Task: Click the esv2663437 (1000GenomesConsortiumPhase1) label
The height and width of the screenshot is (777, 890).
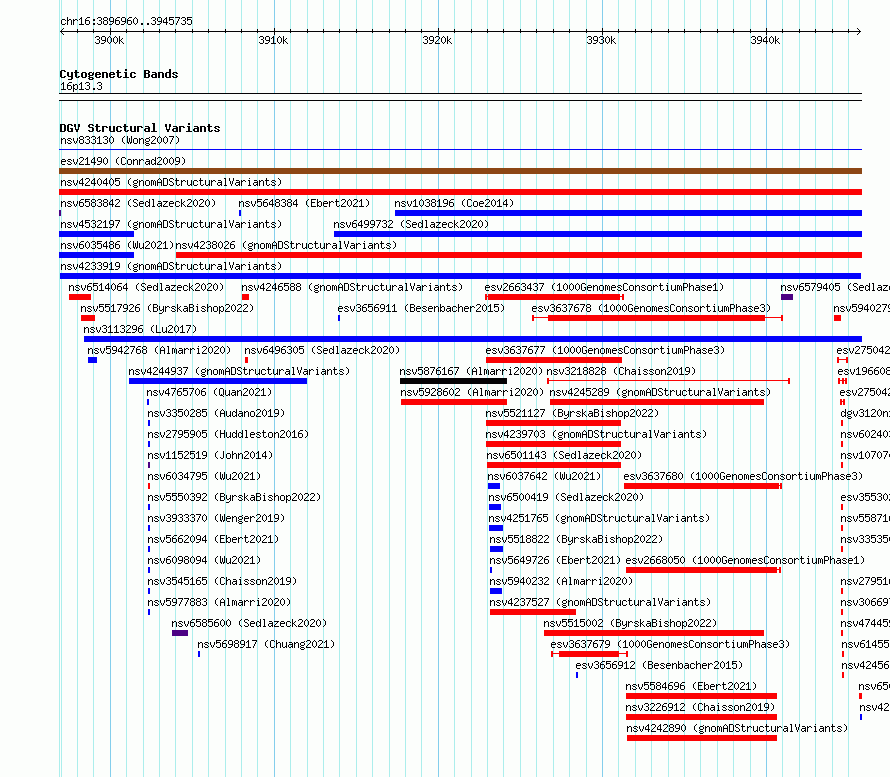Action: [604, 287]
